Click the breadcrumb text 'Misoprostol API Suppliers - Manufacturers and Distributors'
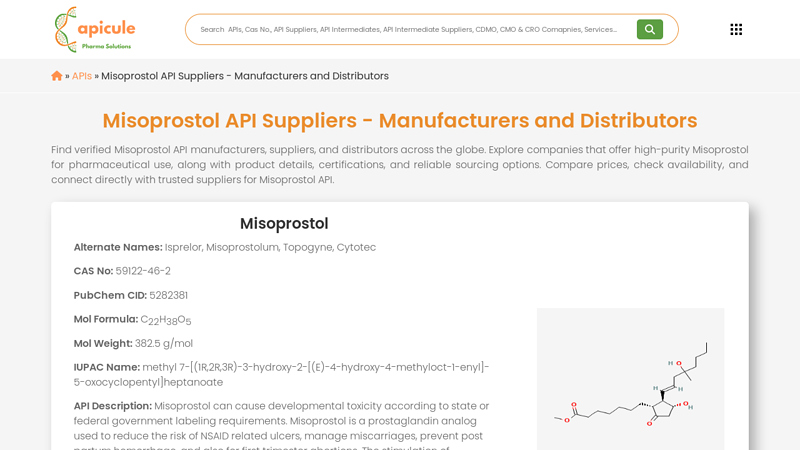The width and height of the screenshot is (800, 450). [x=245, y=76]
